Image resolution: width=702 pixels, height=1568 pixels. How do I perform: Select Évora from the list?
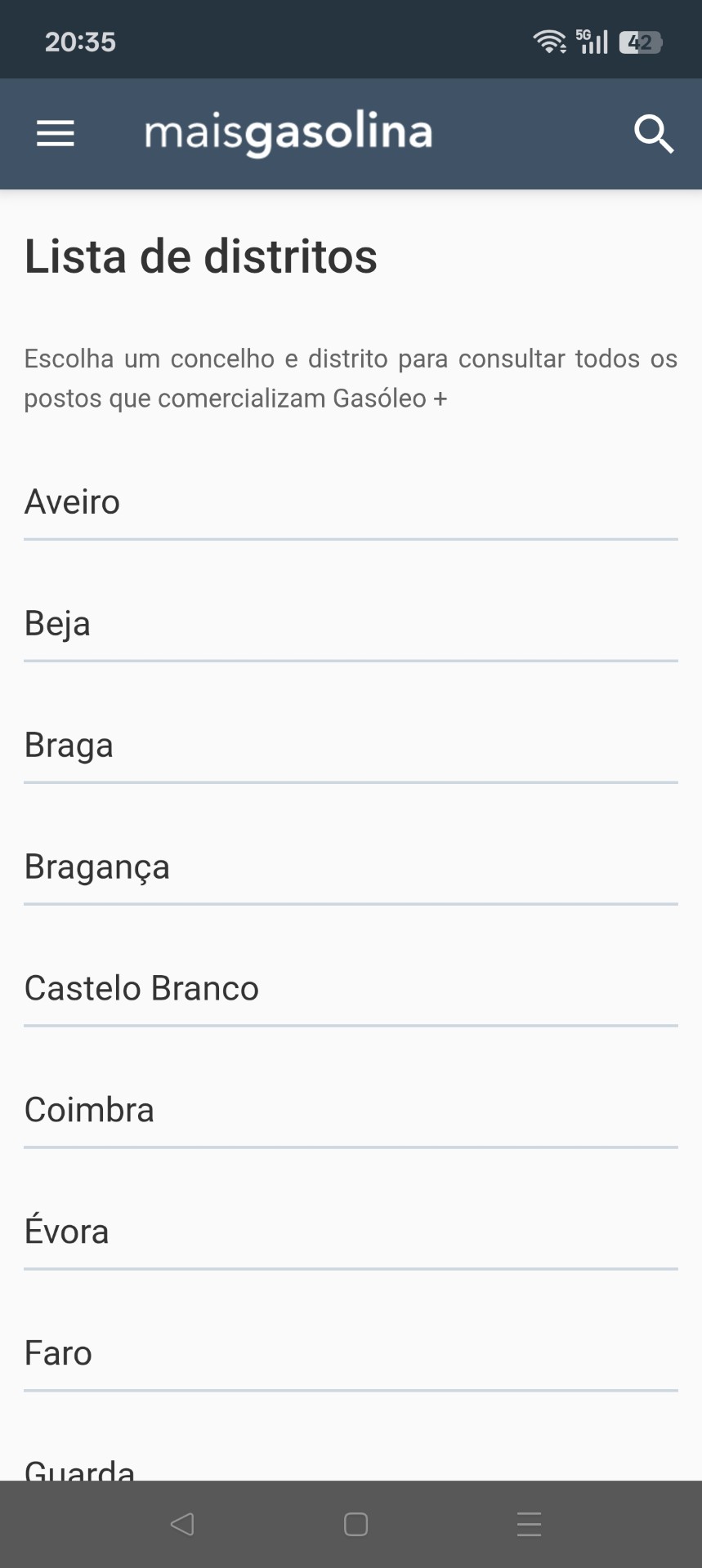pos(66,1232)
